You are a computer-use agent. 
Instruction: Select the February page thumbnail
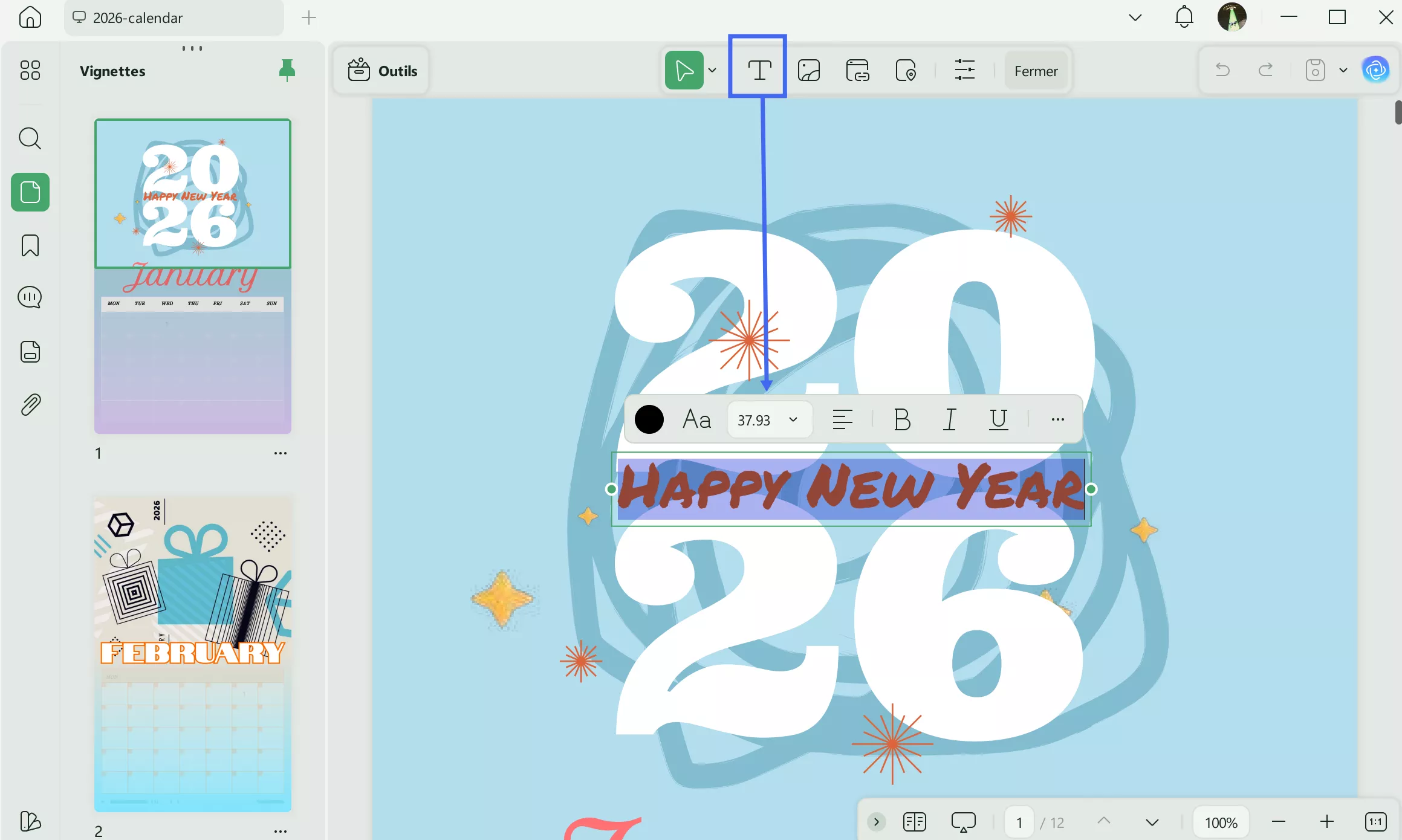coord(192,653)
